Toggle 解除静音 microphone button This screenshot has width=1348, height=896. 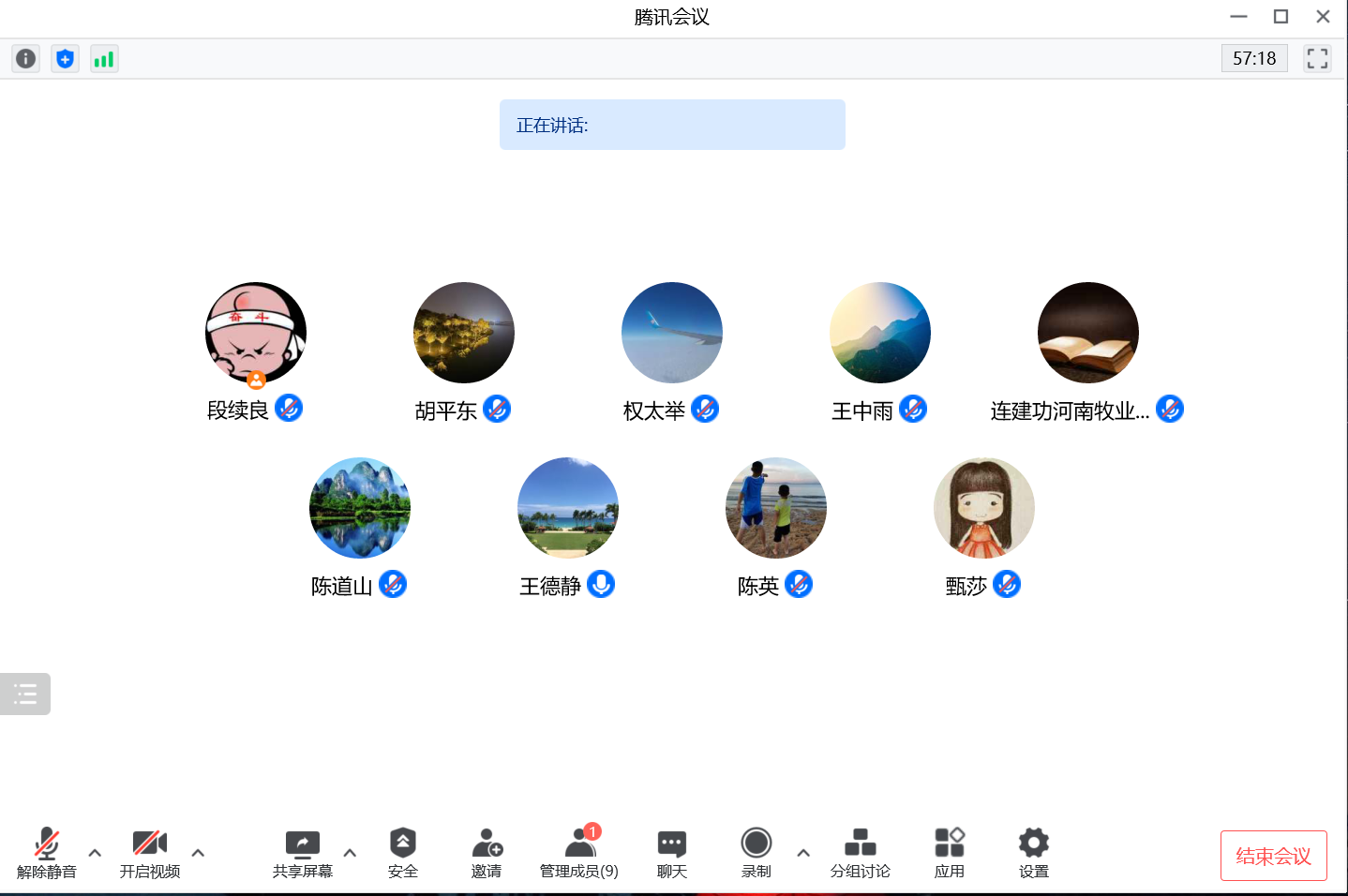click(47, 852)
